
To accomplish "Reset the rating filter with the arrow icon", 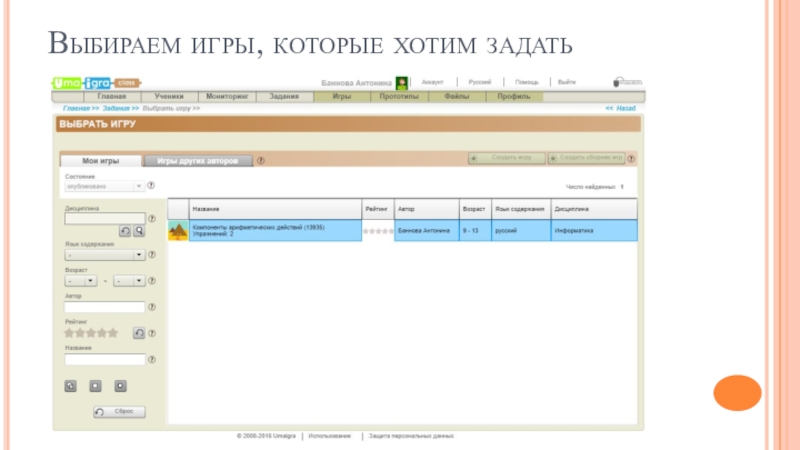I will point(139,333).
